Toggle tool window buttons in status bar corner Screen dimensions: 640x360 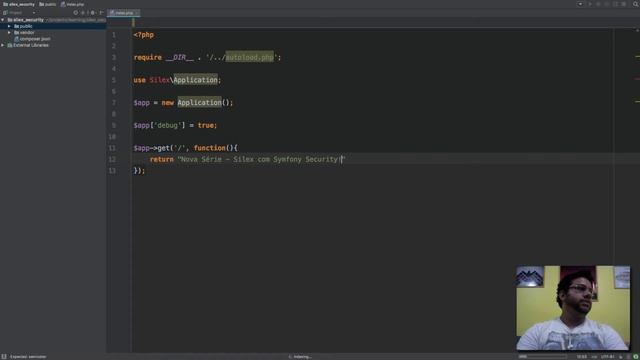click(x=4, y=357)
